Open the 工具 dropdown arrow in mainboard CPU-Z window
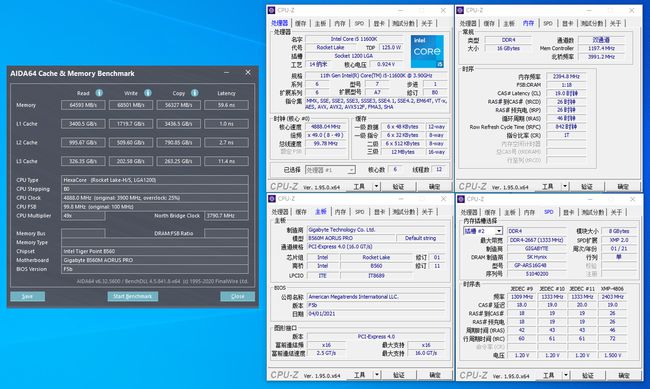The image size is (650, 389). pyautogui.click(x=377, y=375)
